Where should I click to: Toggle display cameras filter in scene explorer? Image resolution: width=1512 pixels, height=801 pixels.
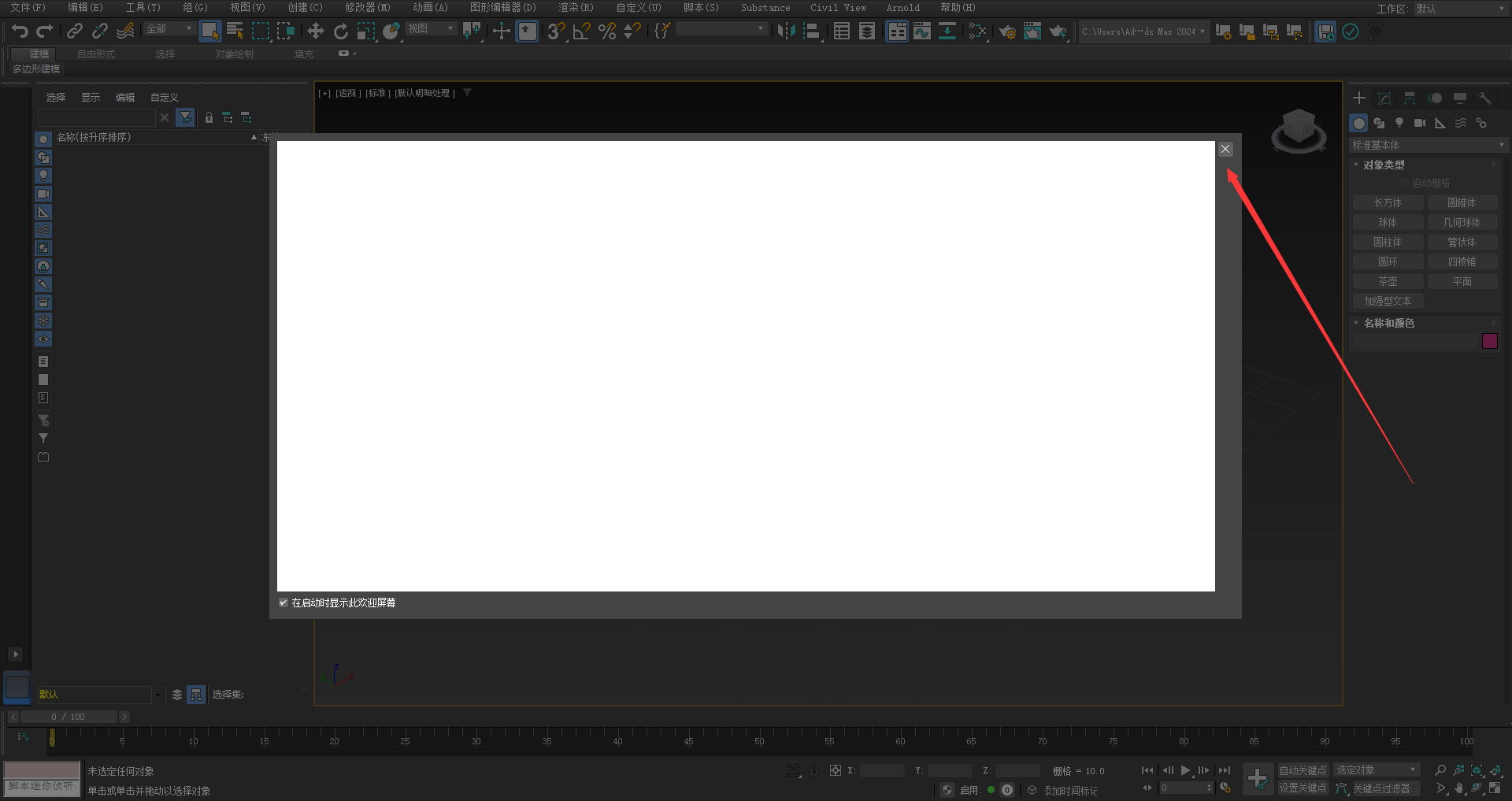[x=43, y=194]
